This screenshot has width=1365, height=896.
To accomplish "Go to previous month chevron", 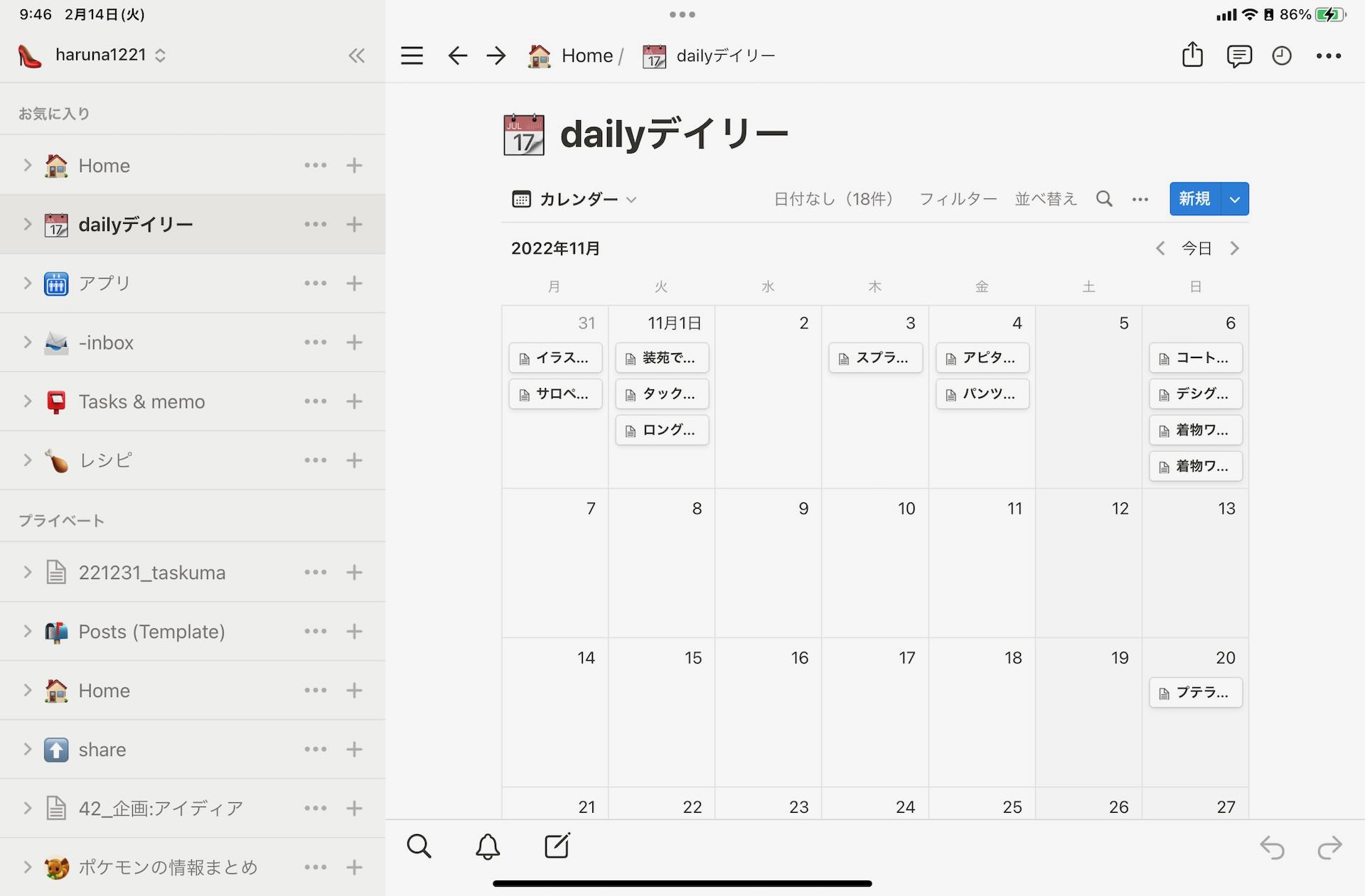I will pos(1160,249).
